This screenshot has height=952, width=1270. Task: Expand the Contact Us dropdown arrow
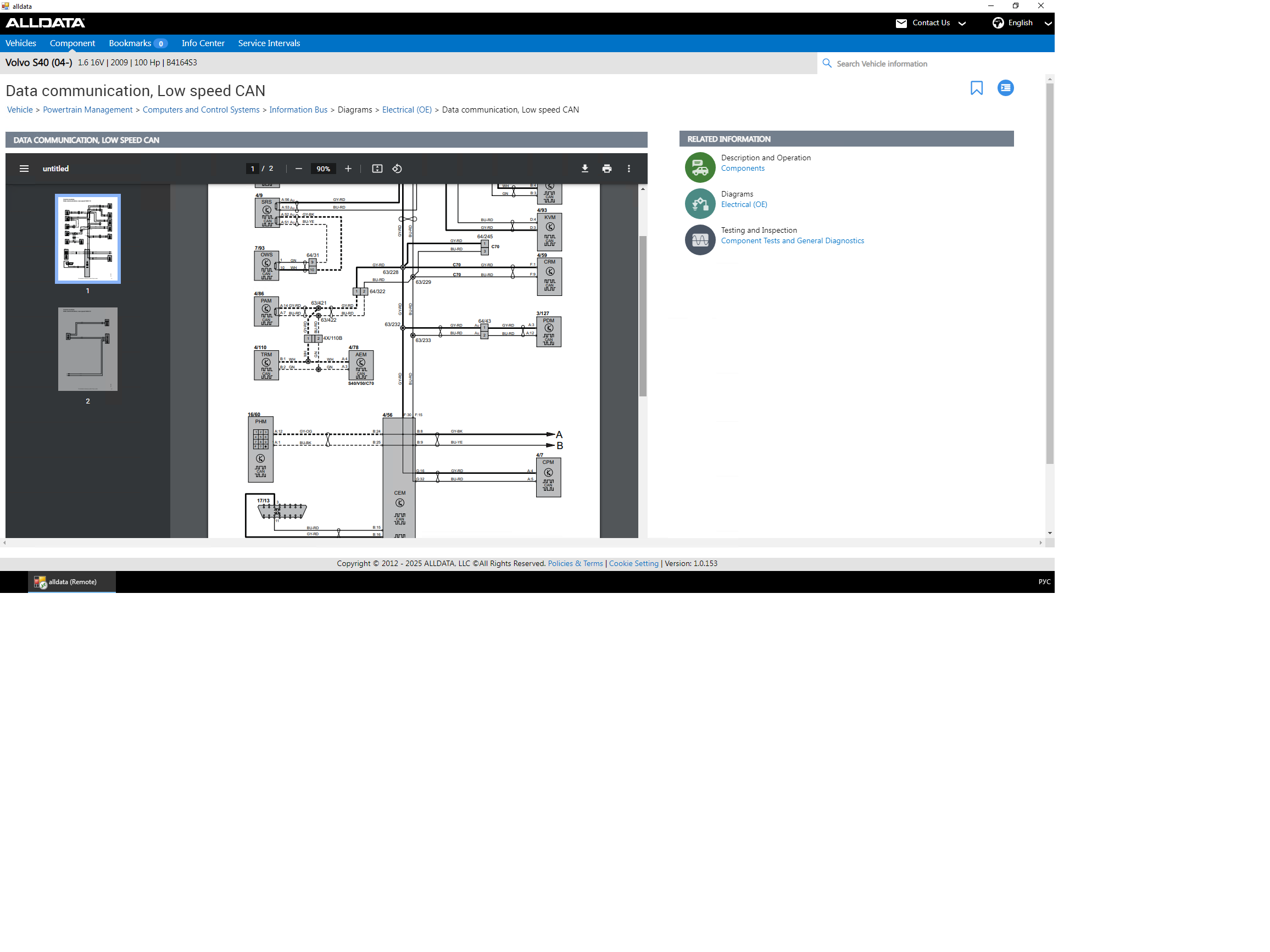click(x=962, y=24)
